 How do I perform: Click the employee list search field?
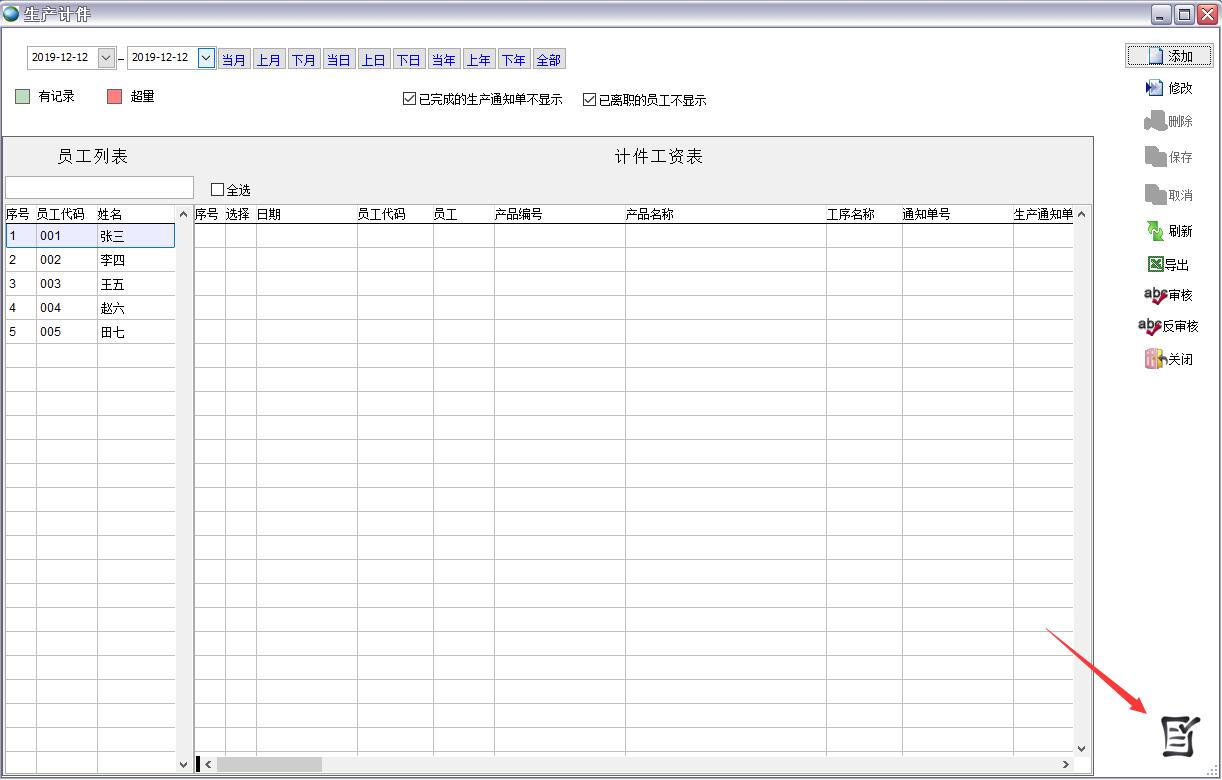(x=99, y=188)
